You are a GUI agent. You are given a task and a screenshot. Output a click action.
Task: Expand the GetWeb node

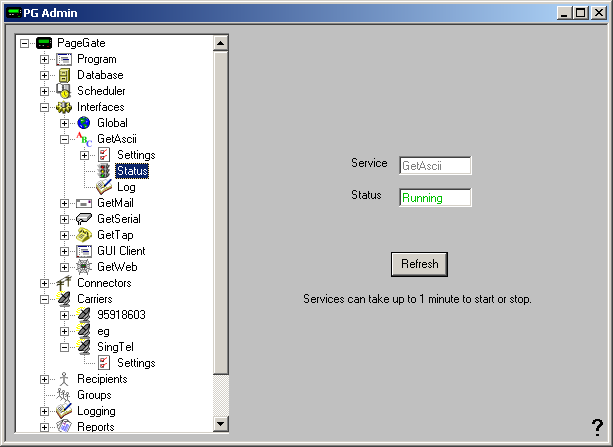(65, 267)
